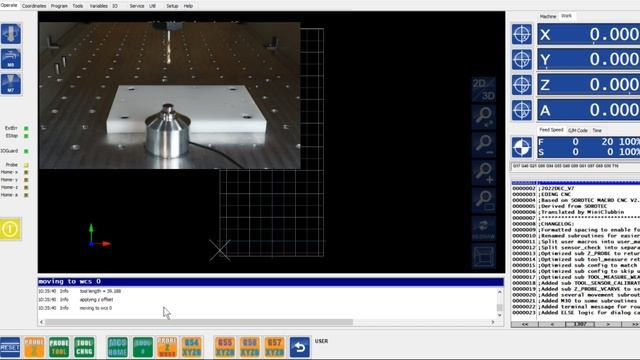The image size is (640, 360).
Task: Click the G-code listing '<<' first button
Action: [x=524, y=324]
